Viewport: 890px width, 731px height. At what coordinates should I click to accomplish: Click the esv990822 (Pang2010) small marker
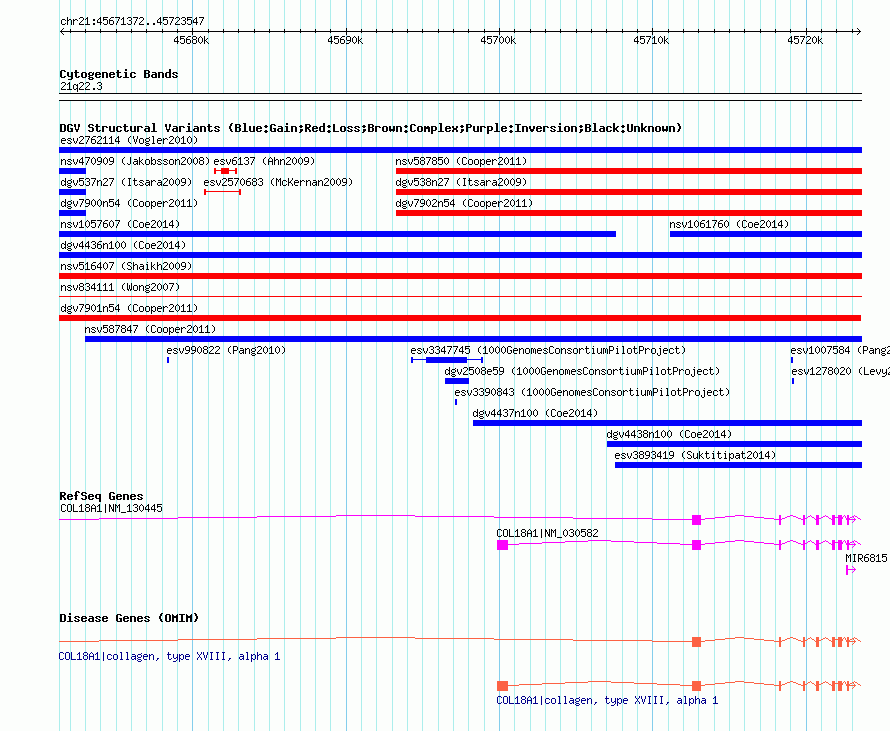coord(168,360)
